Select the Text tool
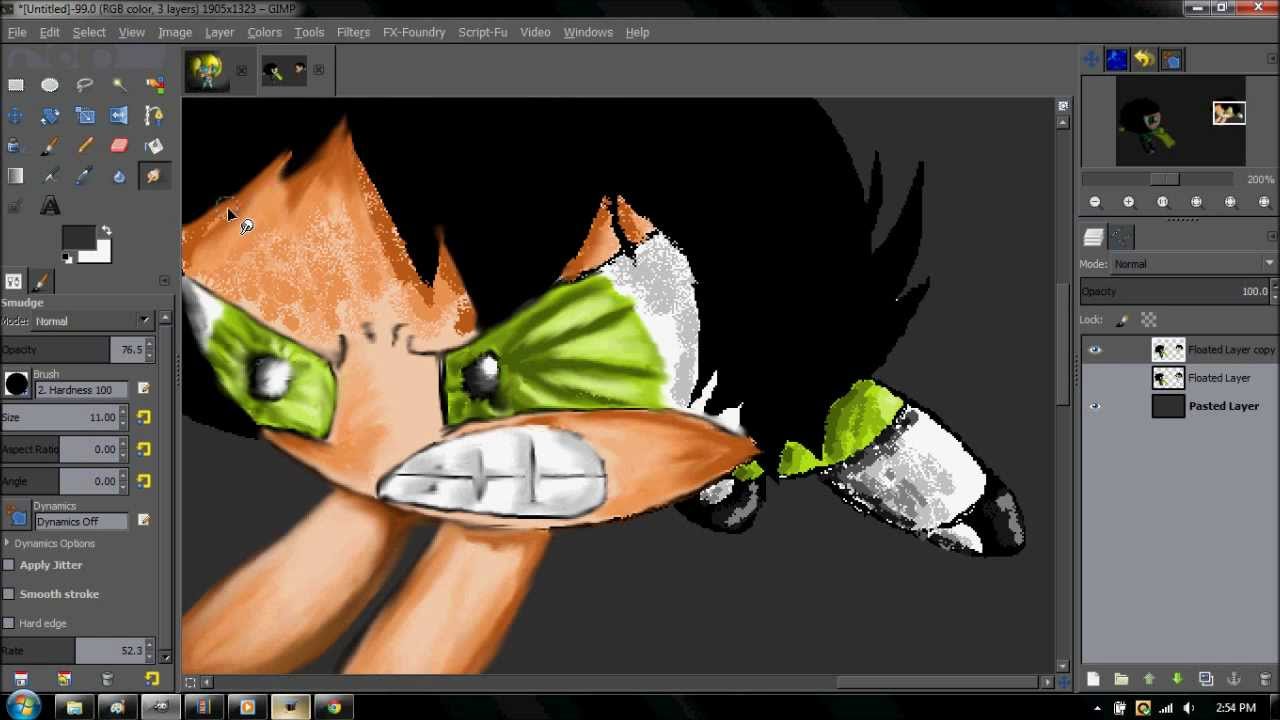Screen dimensions: 1280x720 [x=50, y=206]
